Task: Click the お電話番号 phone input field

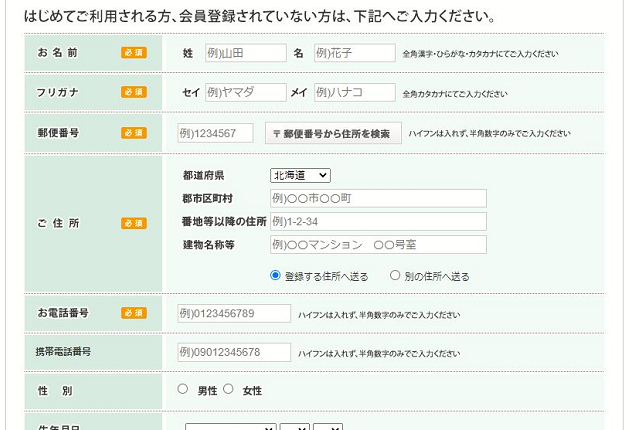Action: (x=234, y=314)
